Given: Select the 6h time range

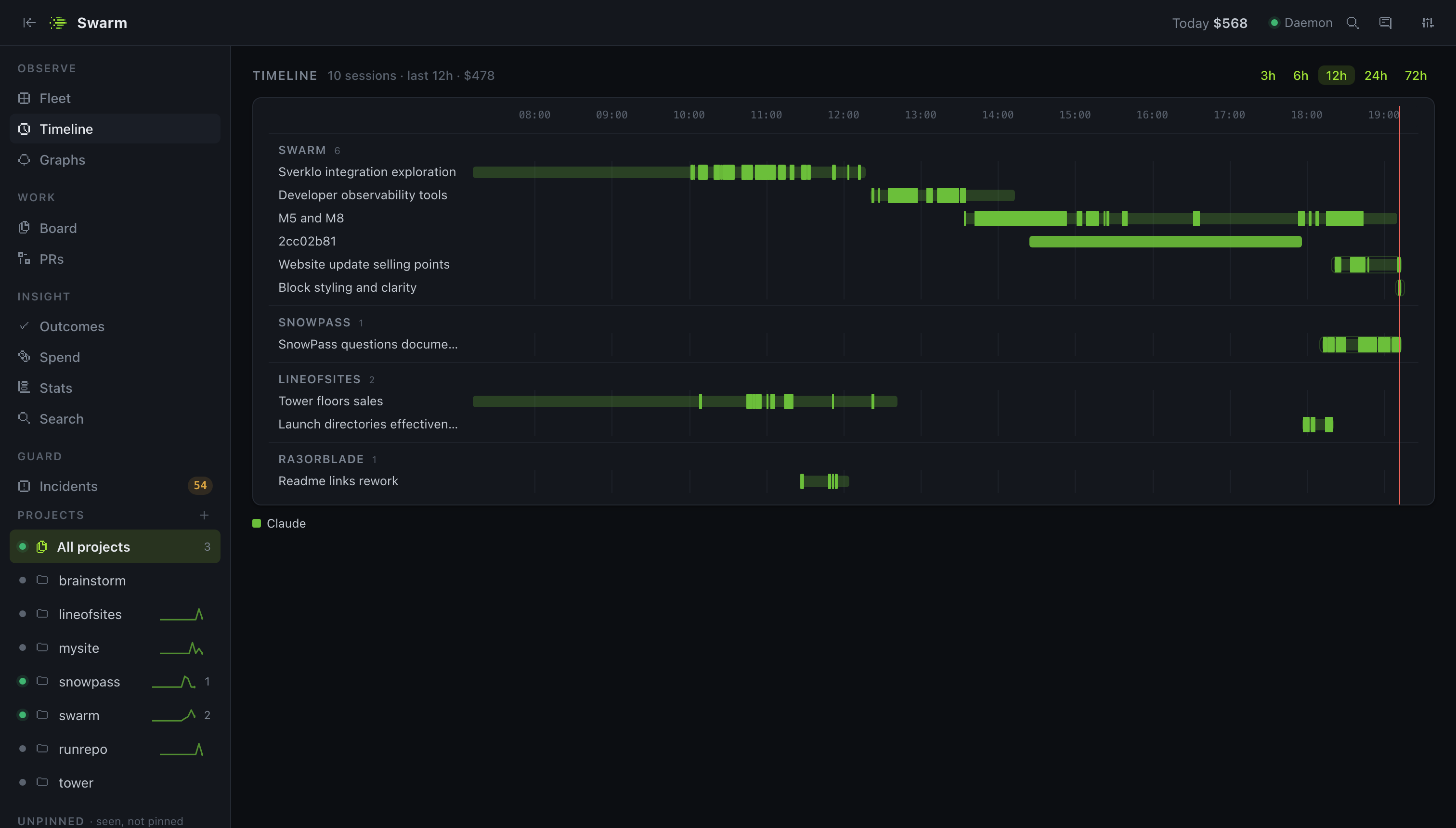Looking at the screenshot, I should click(1301, 76).
